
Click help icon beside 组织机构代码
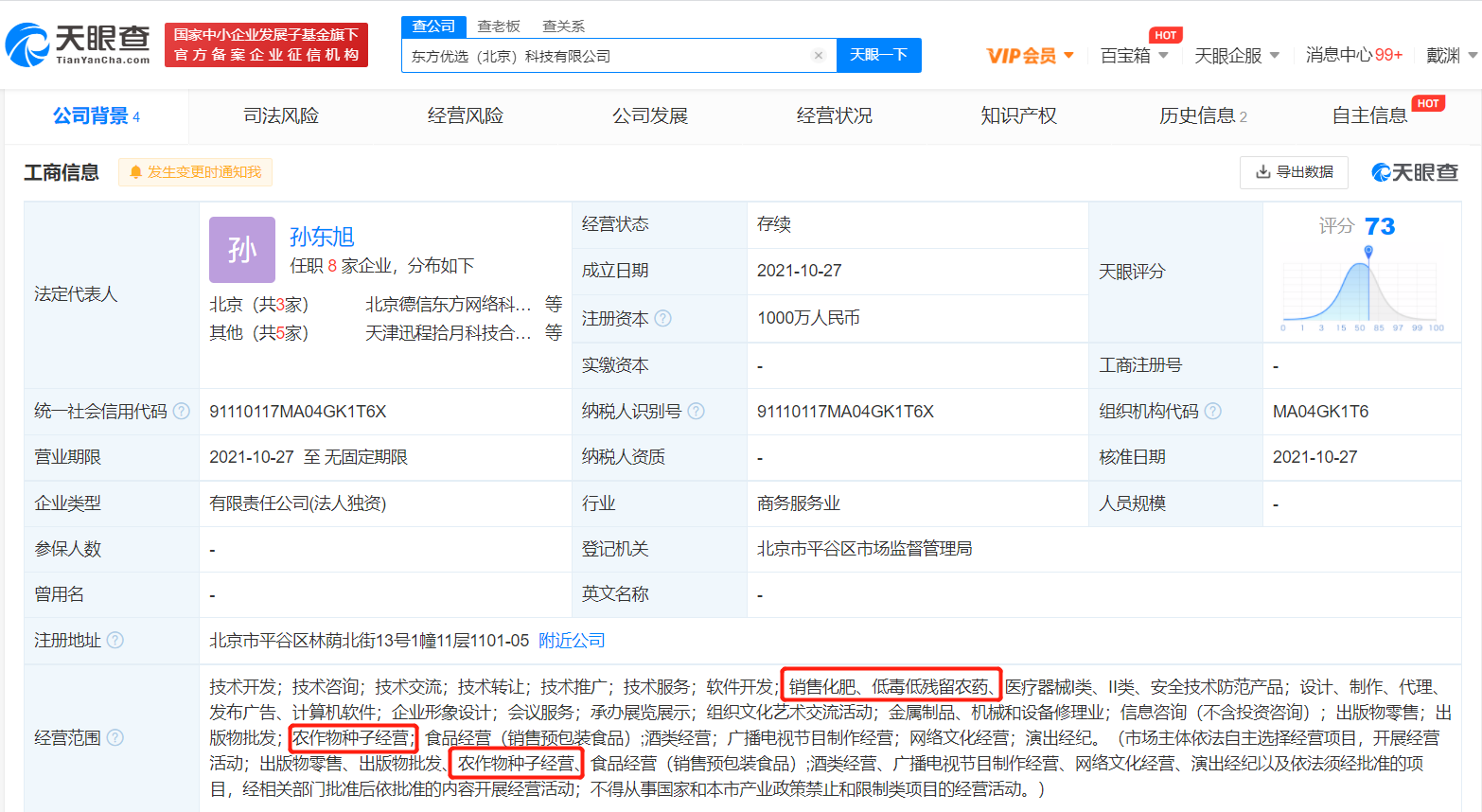(1212, 412)
